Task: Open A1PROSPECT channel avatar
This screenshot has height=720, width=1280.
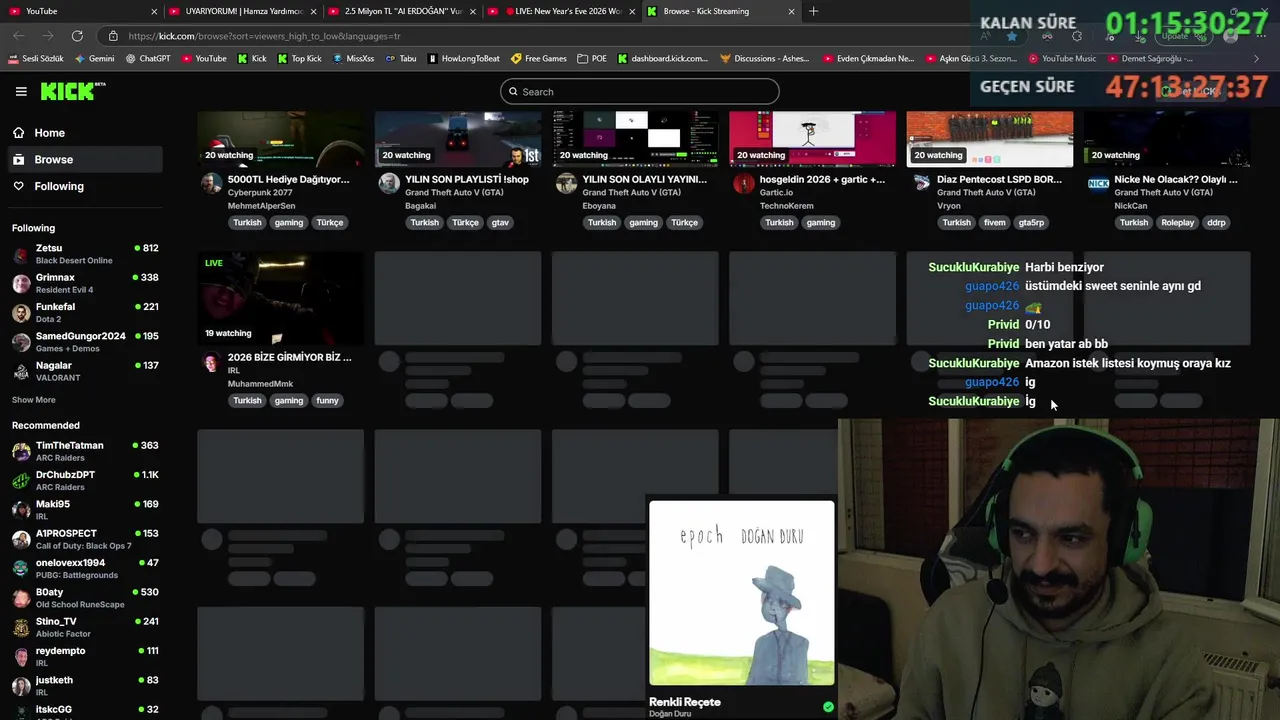Action: [21, 539]
